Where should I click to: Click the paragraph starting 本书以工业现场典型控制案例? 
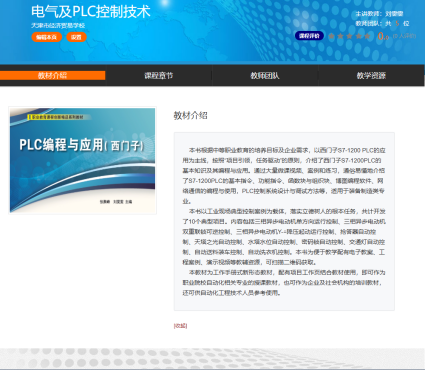tap(284, 237)
